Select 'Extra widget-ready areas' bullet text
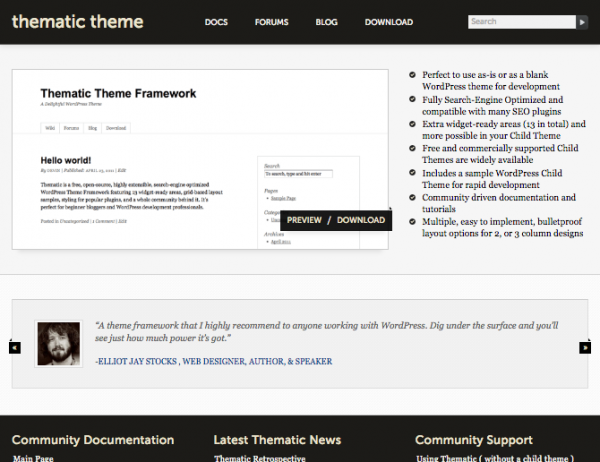This screenshot has height=462, width=600. [x=504, y=130]
